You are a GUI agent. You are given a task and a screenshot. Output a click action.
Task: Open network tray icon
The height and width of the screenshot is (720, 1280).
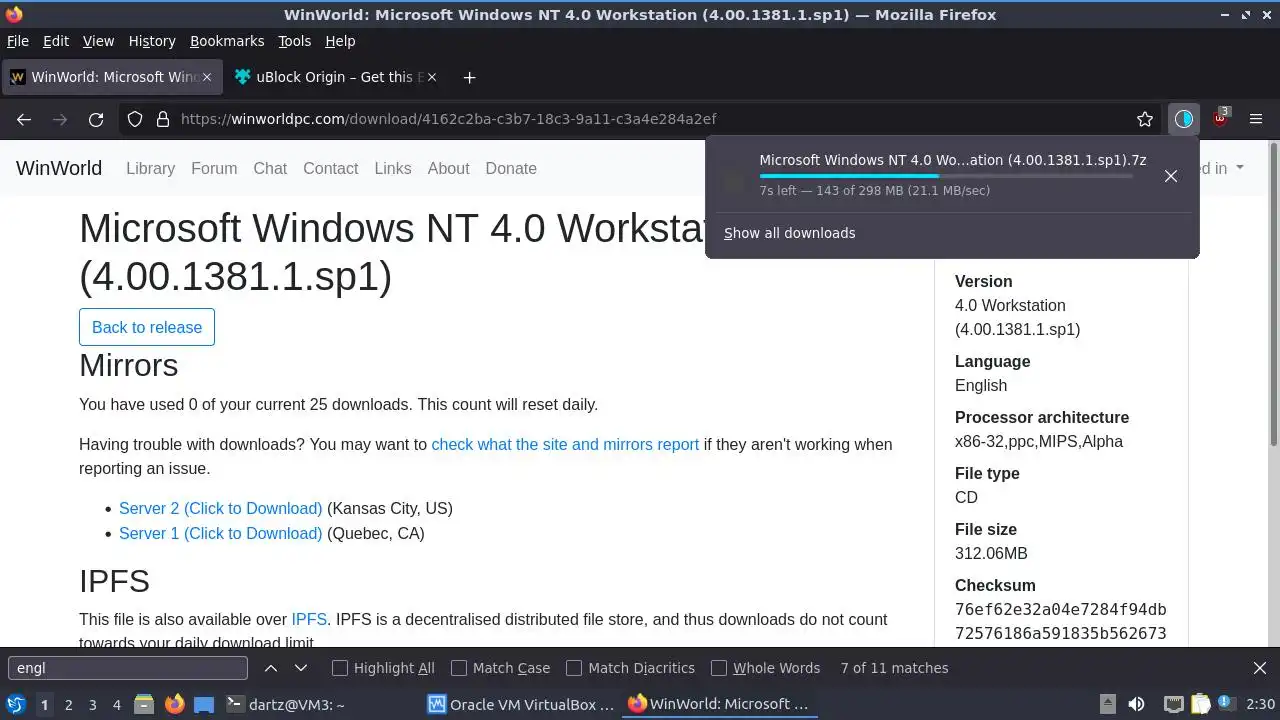click(1173, 704)
